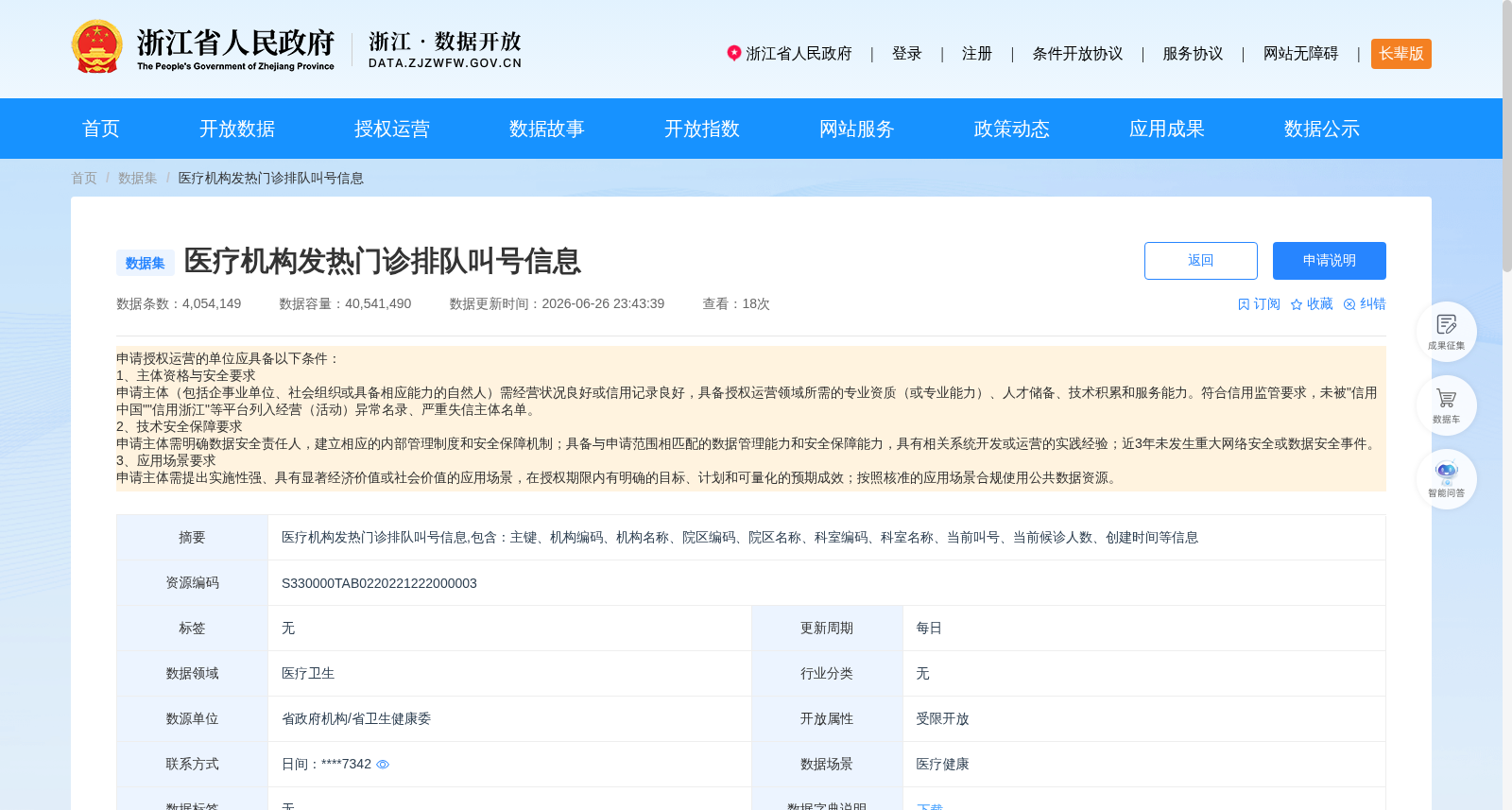Click the 受限开放 value cell
Viewport: 1512px width, 810px height.
click(x=942, y=719)
